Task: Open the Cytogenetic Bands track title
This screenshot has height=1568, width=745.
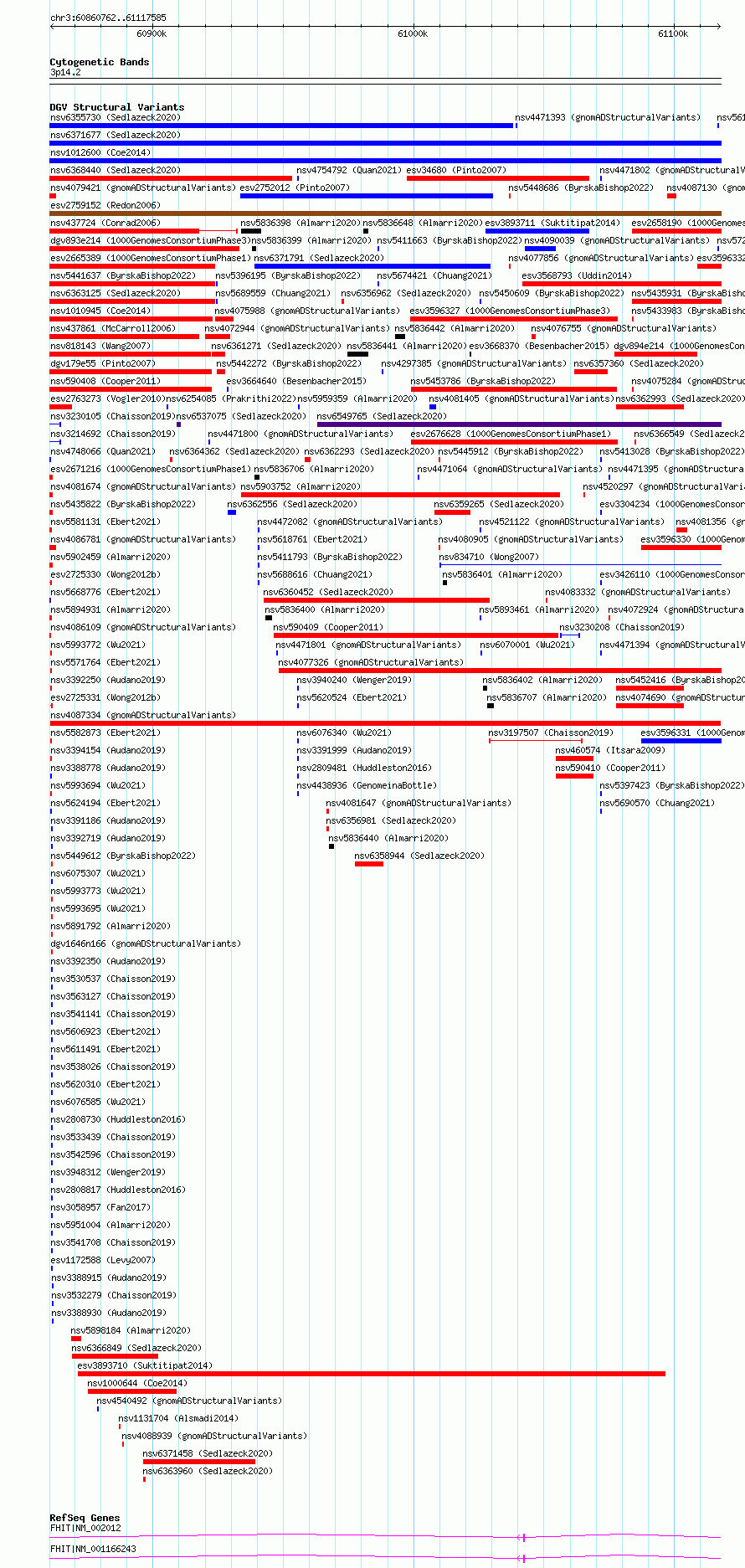Action: (x=100, y=62)
